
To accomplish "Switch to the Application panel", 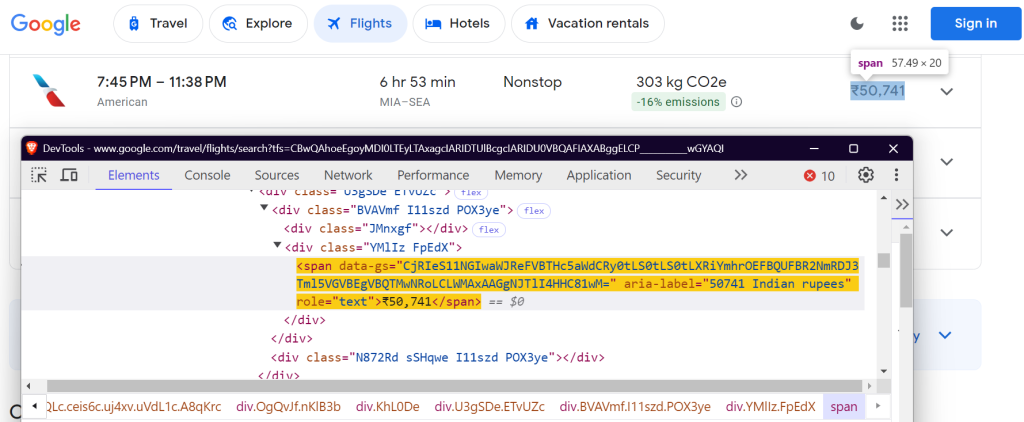I will [x=599, y=175].
